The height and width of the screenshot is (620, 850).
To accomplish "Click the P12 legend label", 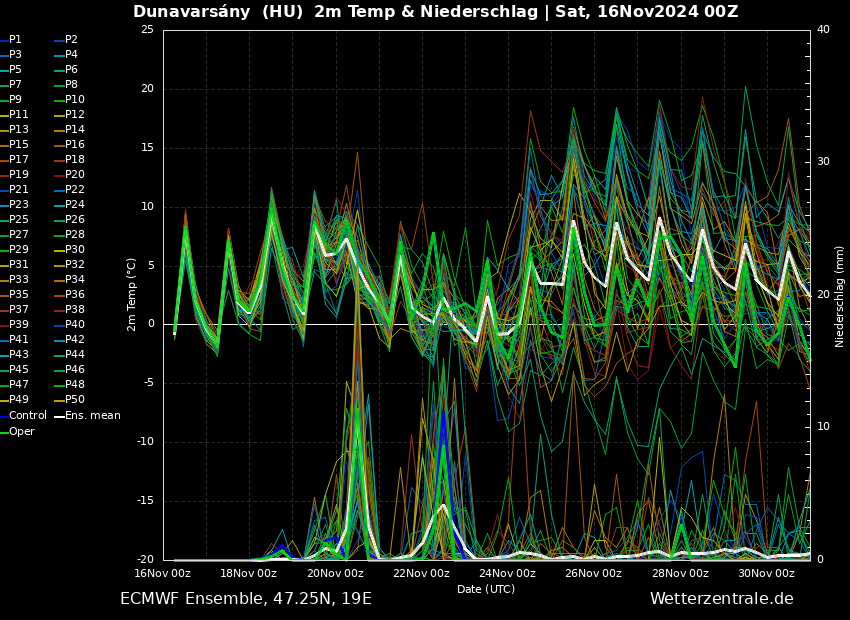I will [x=74, y=115].
